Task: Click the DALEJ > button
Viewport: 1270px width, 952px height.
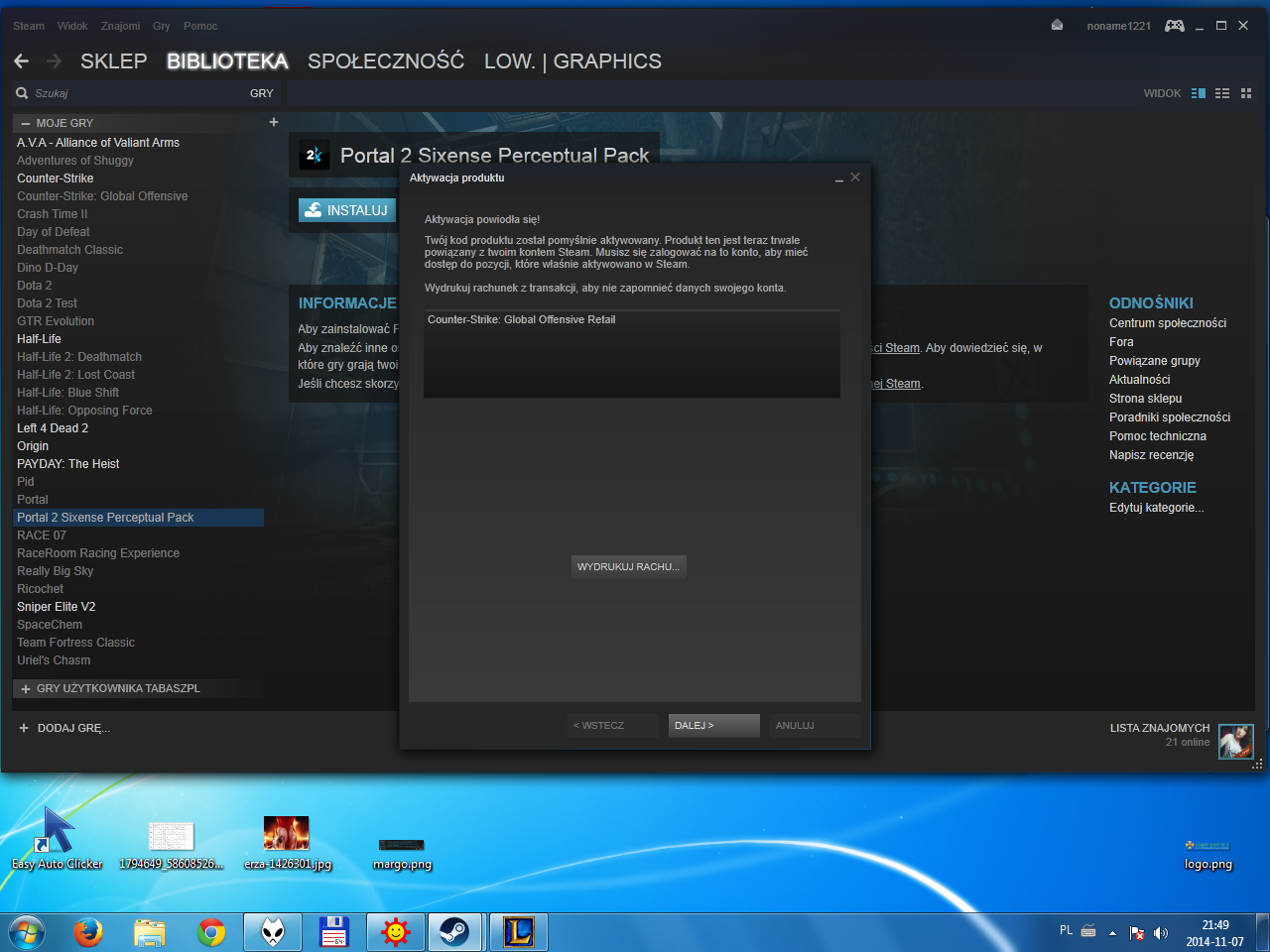Action: click(714, 726)
